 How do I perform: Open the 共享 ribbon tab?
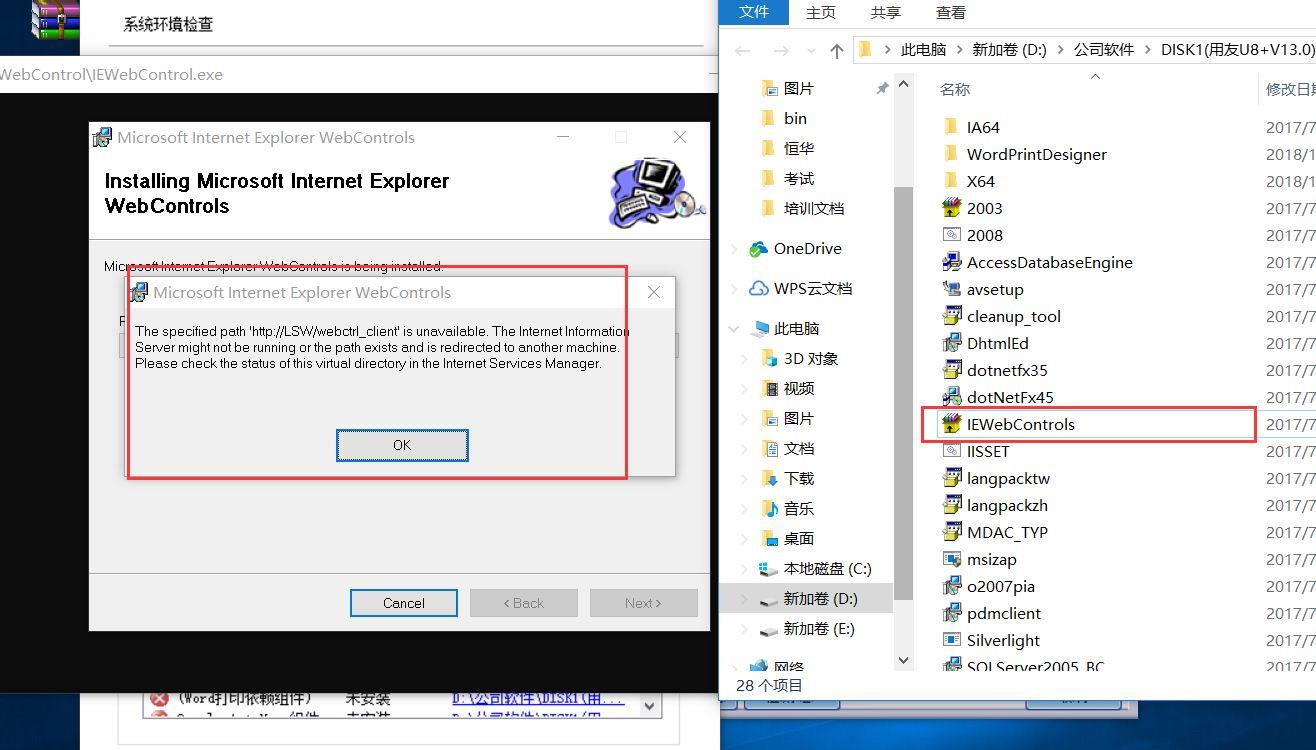pos(886,12)
